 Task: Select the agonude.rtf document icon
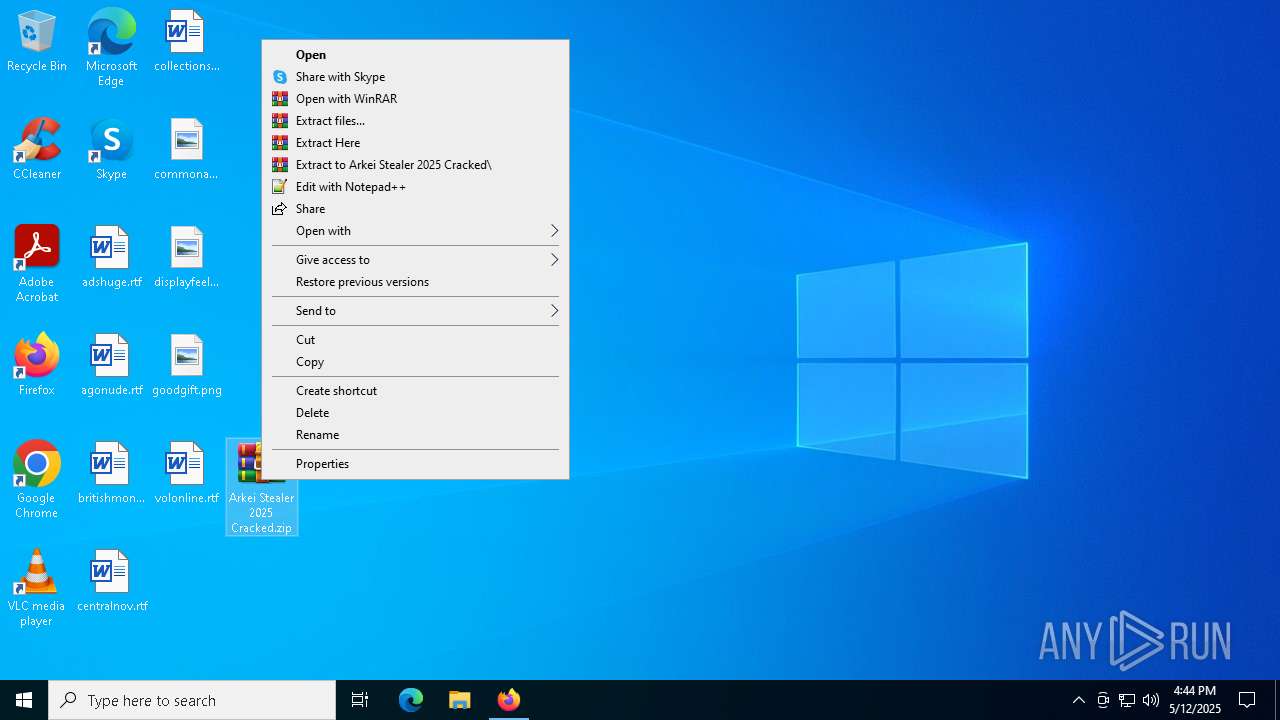click(111, 366)
